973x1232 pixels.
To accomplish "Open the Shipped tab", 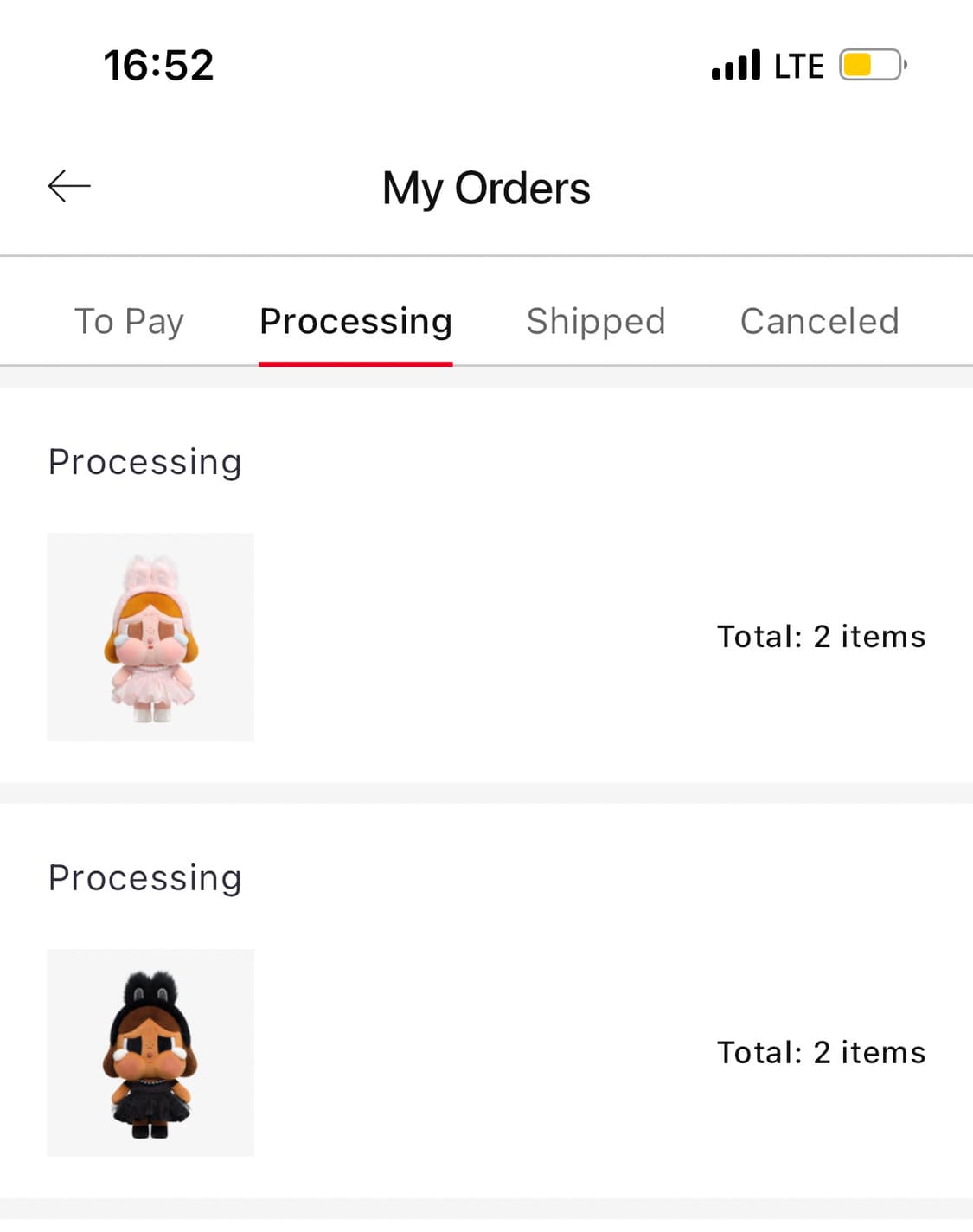I will point(596,321).
